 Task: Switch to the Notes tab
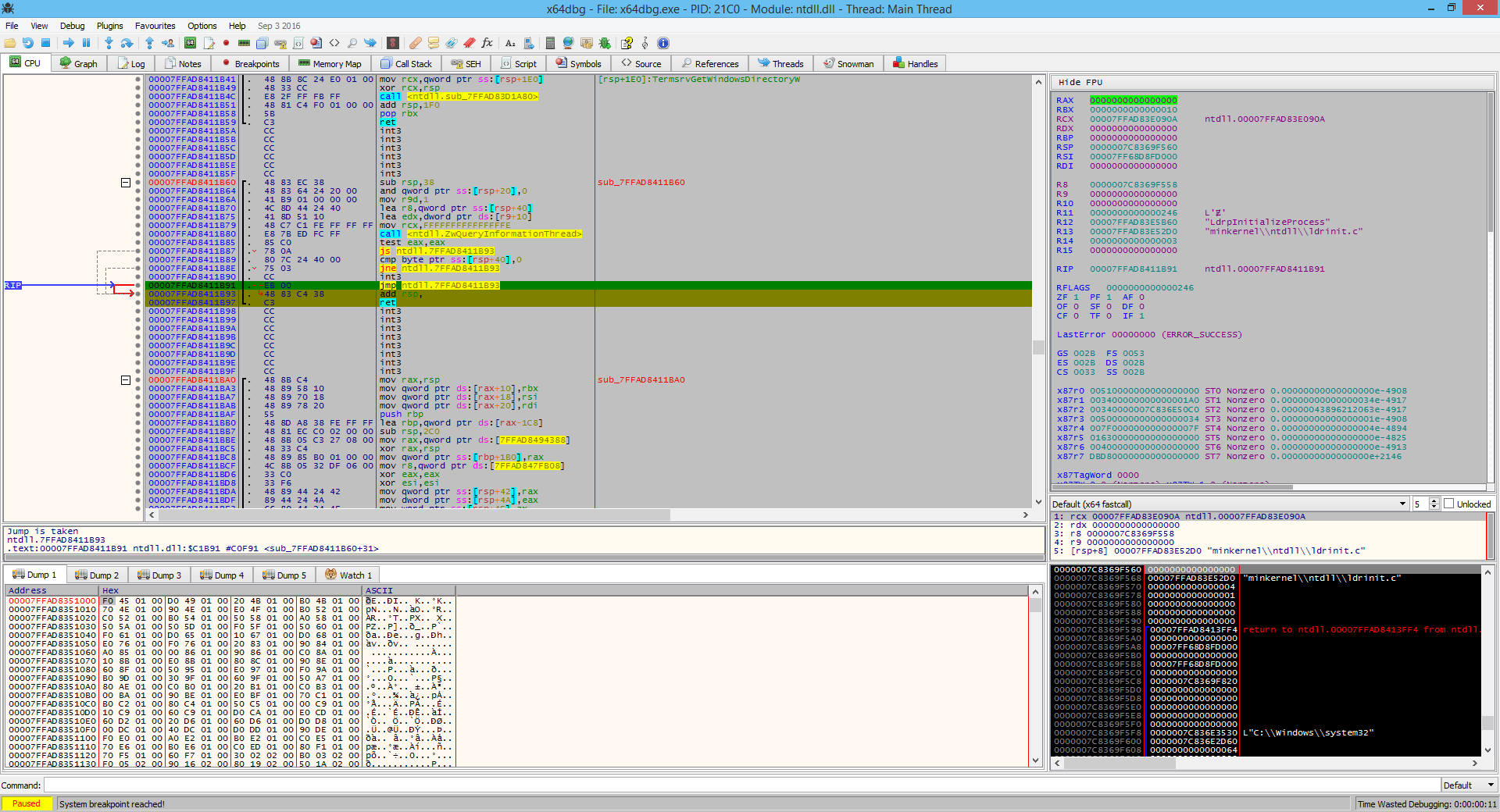pyautogui.click(x=182, y=63)
